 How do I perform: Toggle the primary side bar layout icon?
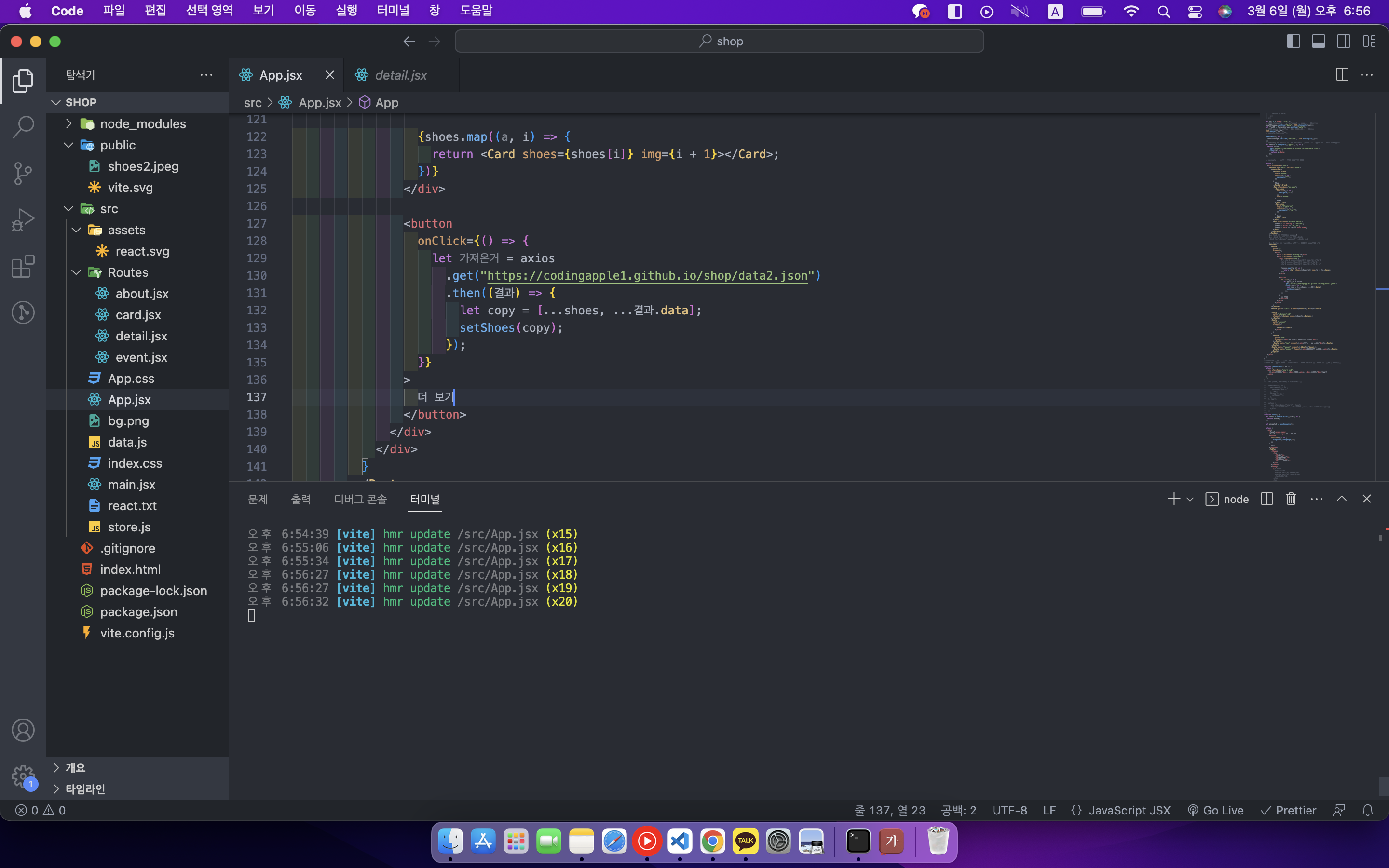point(1293,41)
